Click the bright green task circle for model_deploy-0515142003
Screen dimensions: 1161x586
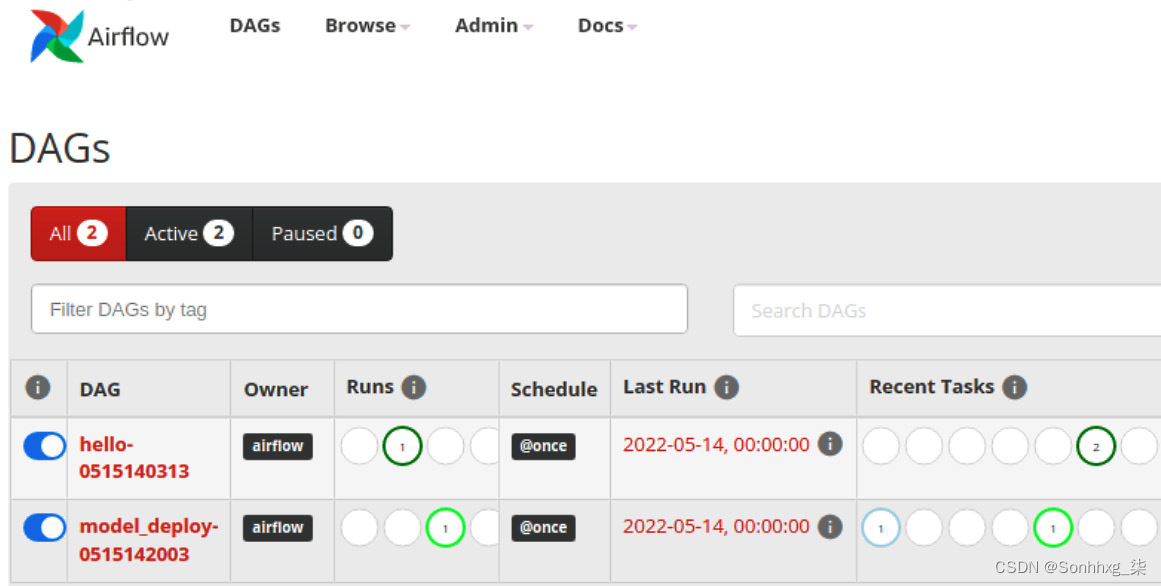pos(1053,527)
